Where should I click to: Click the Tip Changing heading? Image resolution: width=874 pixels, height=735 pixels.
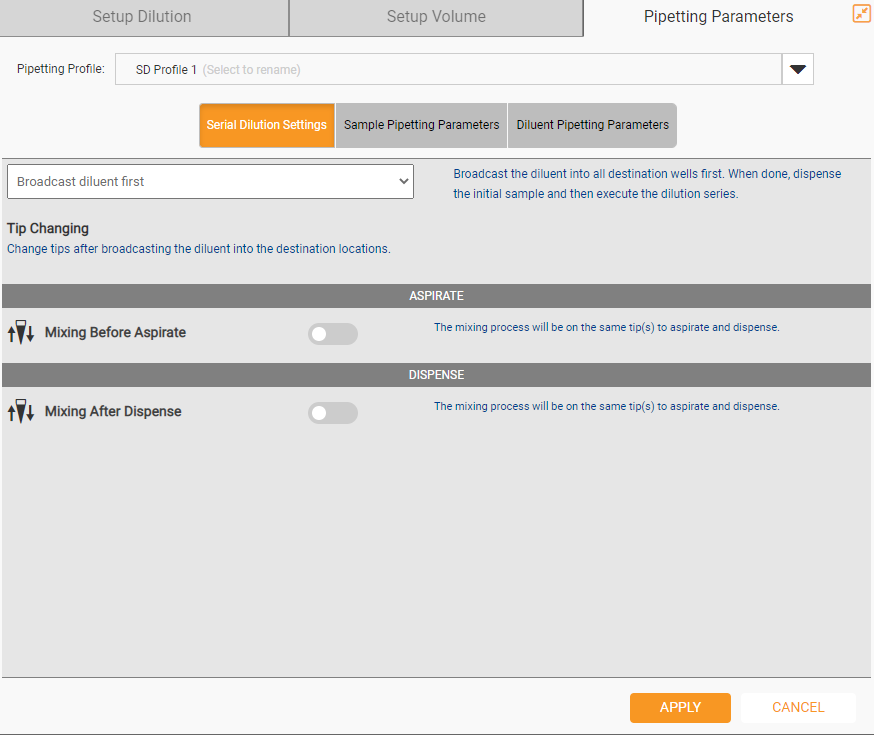[48, 229]
